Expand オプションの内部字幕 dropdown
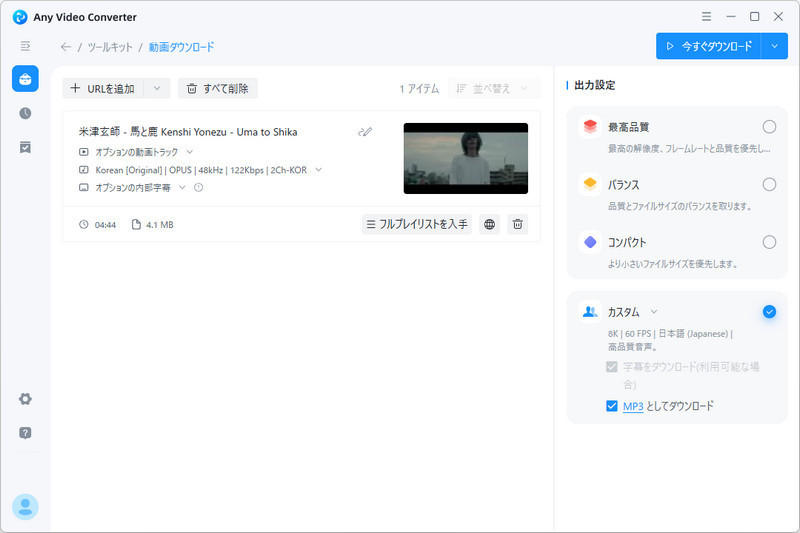This screenshot has width=800, height=533. (x=182, y=187)
